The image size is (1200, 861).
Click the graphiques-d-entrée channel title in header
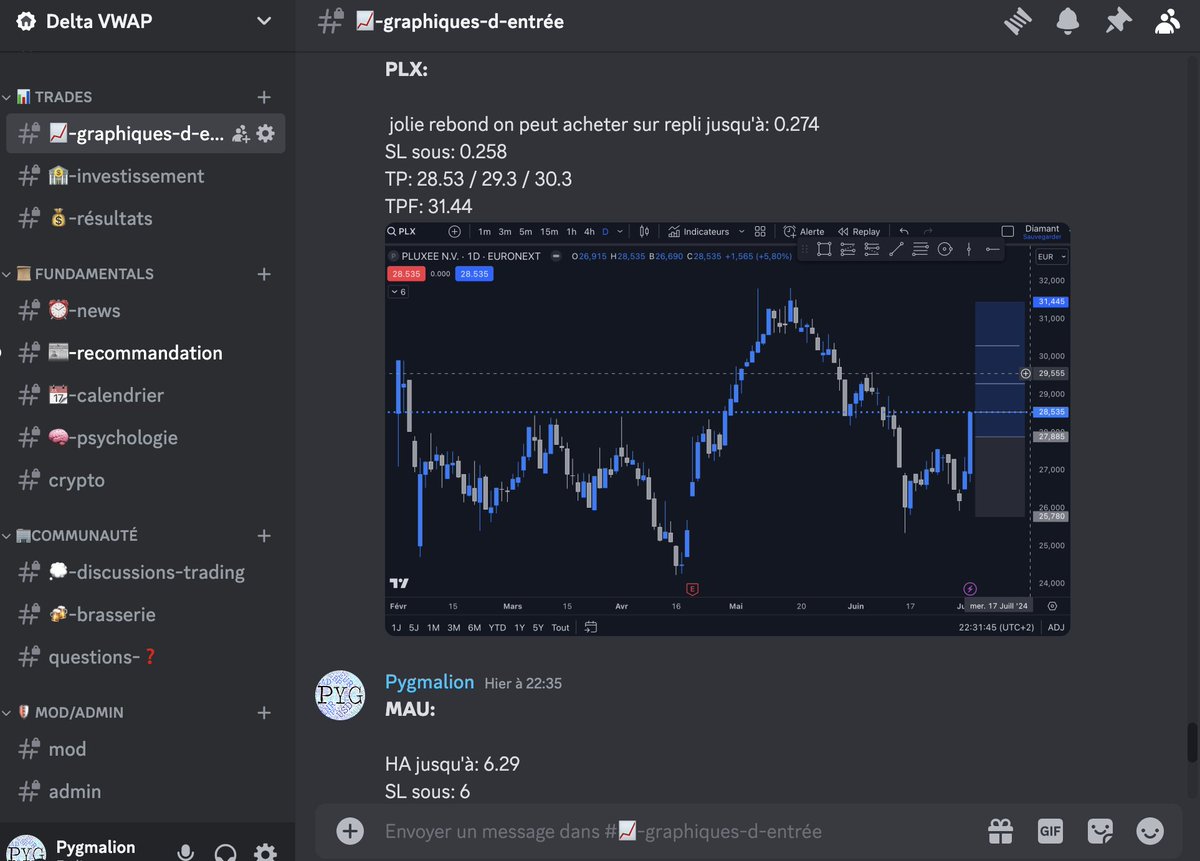point(460,21)
